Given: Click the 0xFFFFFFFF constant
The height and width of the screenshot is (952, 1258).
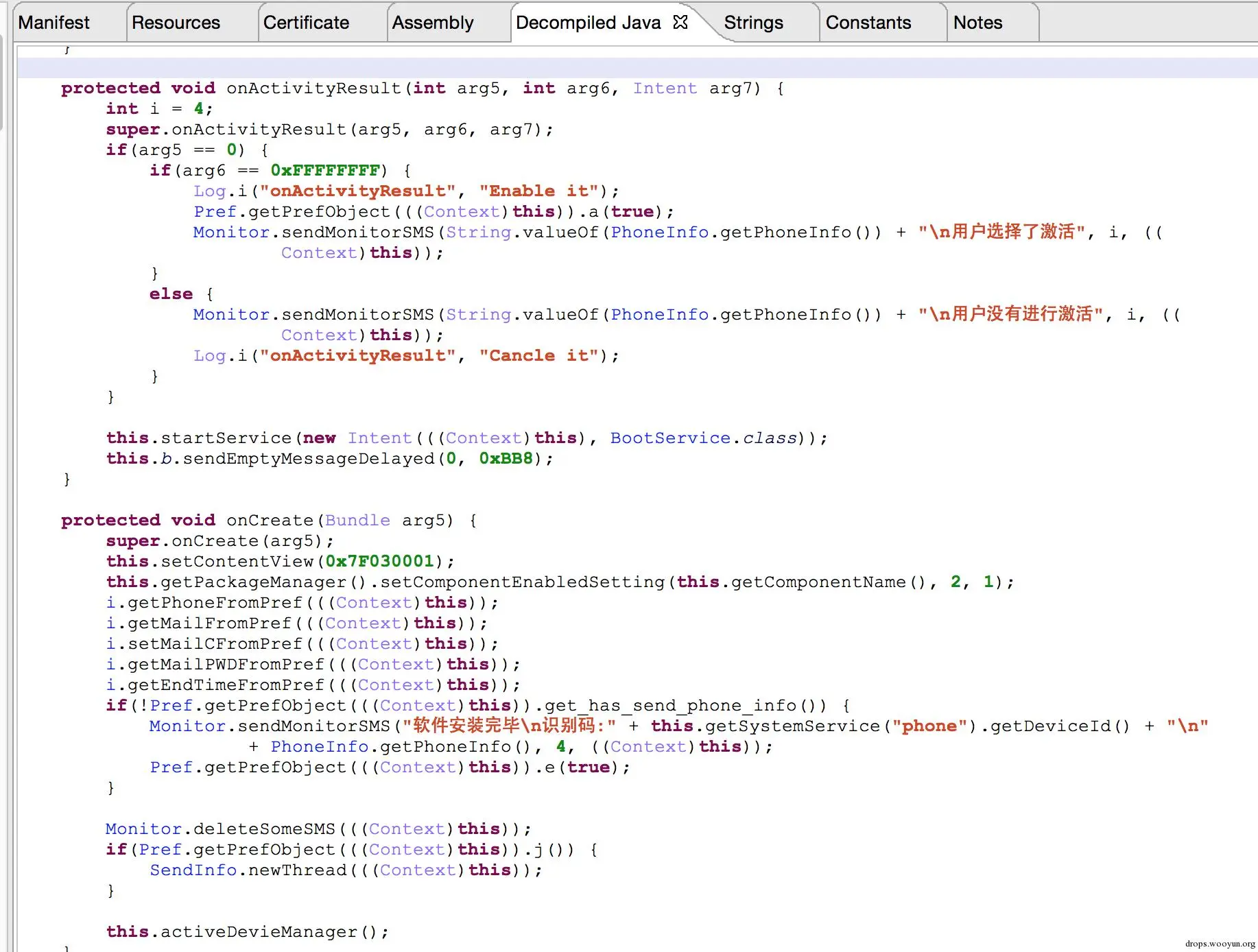Looking at the screenshot, I should click(325, 171).
